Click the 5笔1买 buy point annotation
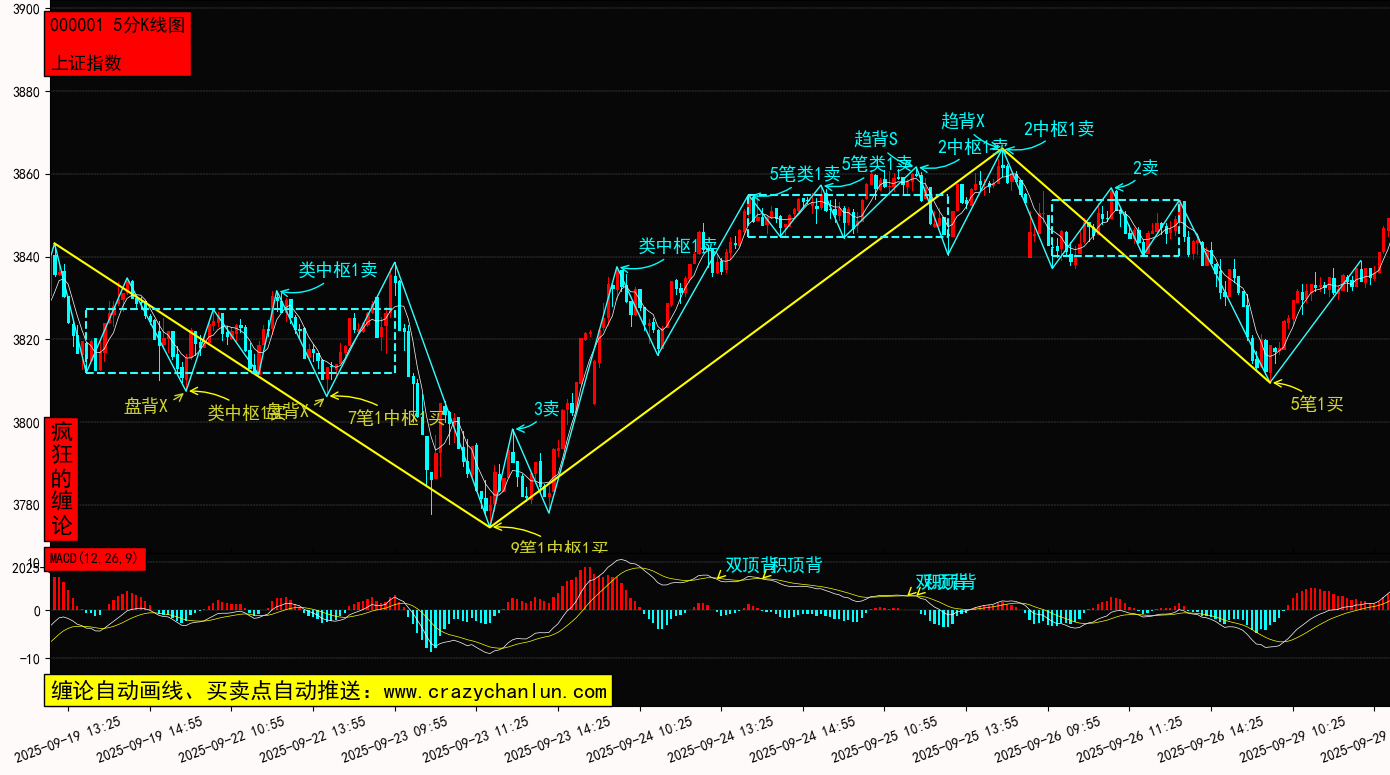The image size is (1390, 775). [1316, 404]
